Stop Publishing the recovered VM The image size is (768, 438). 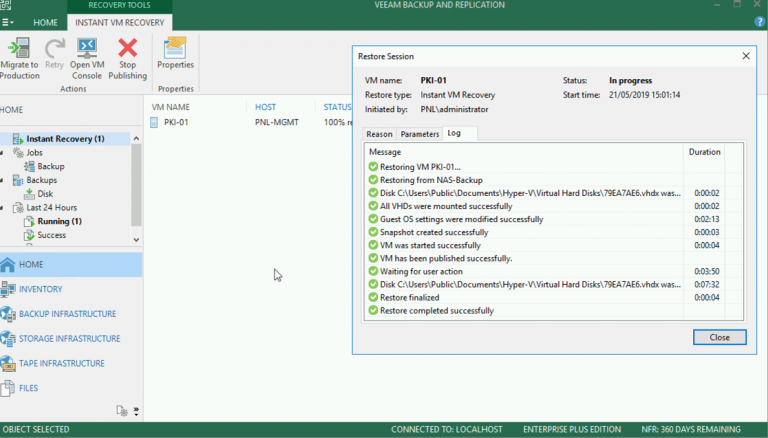pyautogui.click(x=127, y=58)
